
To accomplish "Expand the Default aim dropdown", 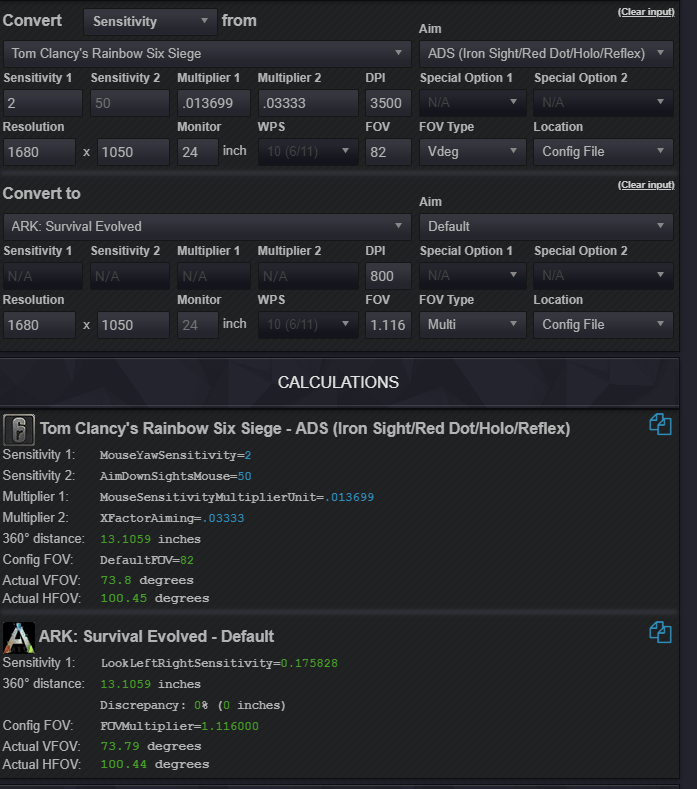I will click(x=546, y=226).
